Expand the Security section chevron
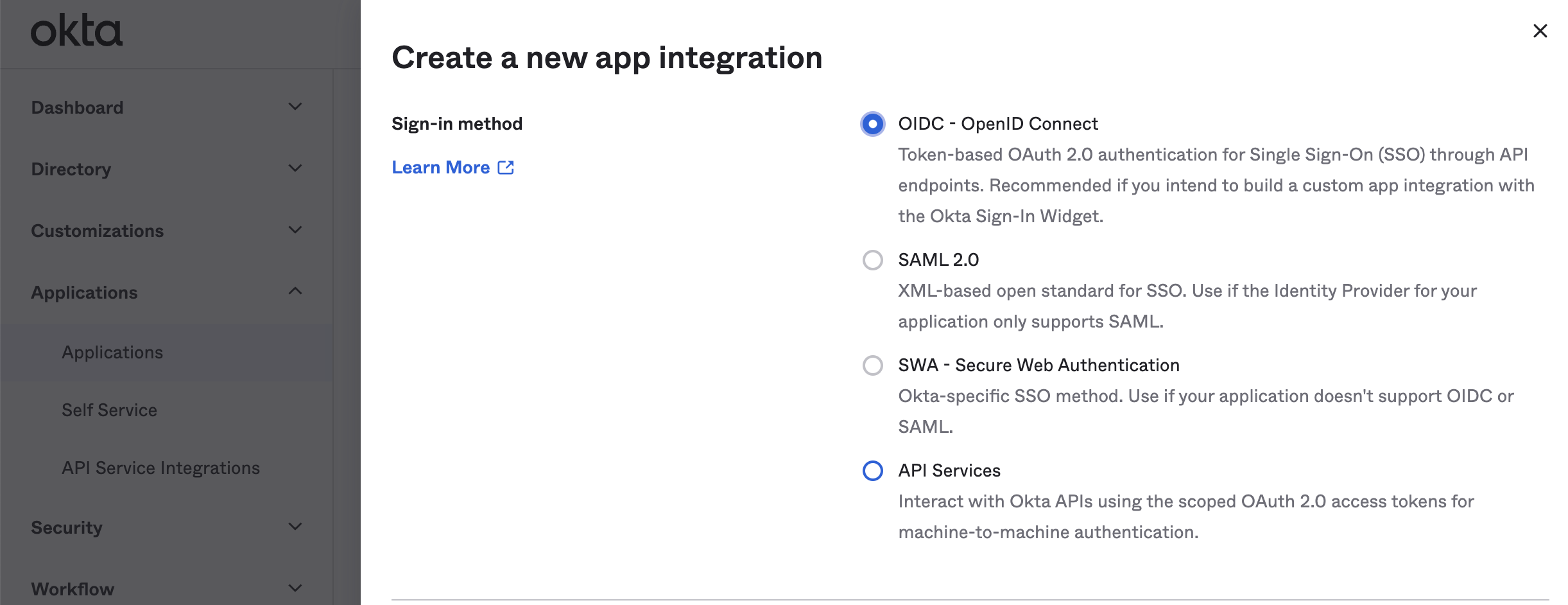Image resolution: width=1568 pixels, height=605 pixels. [295, 527]
